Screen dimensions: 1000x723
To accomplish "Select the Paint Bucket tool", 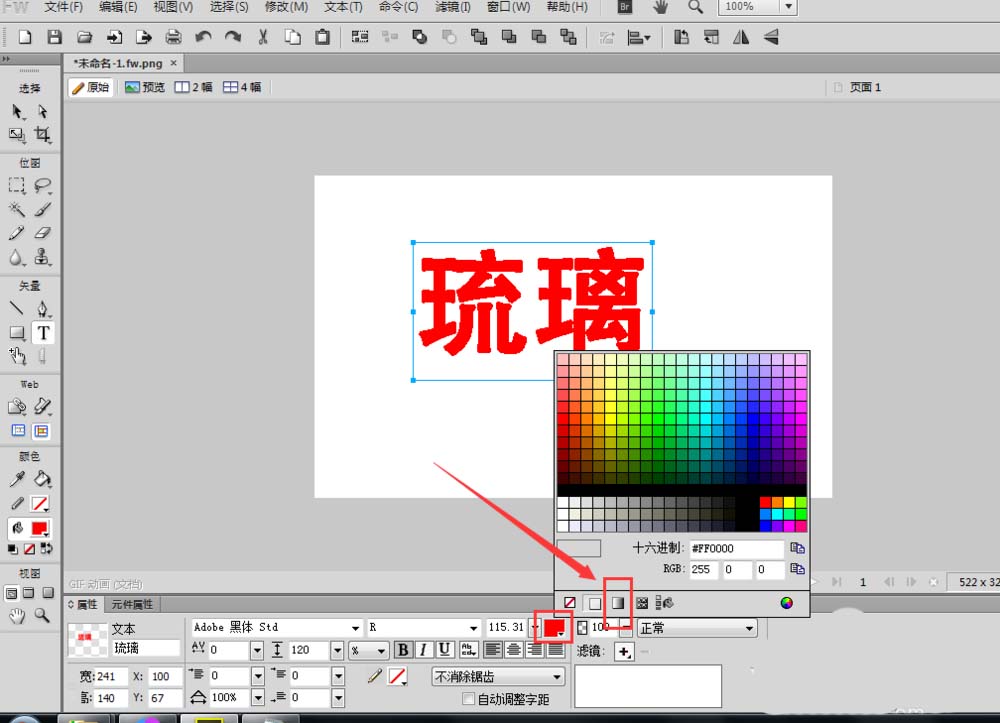I will (40, 478).
